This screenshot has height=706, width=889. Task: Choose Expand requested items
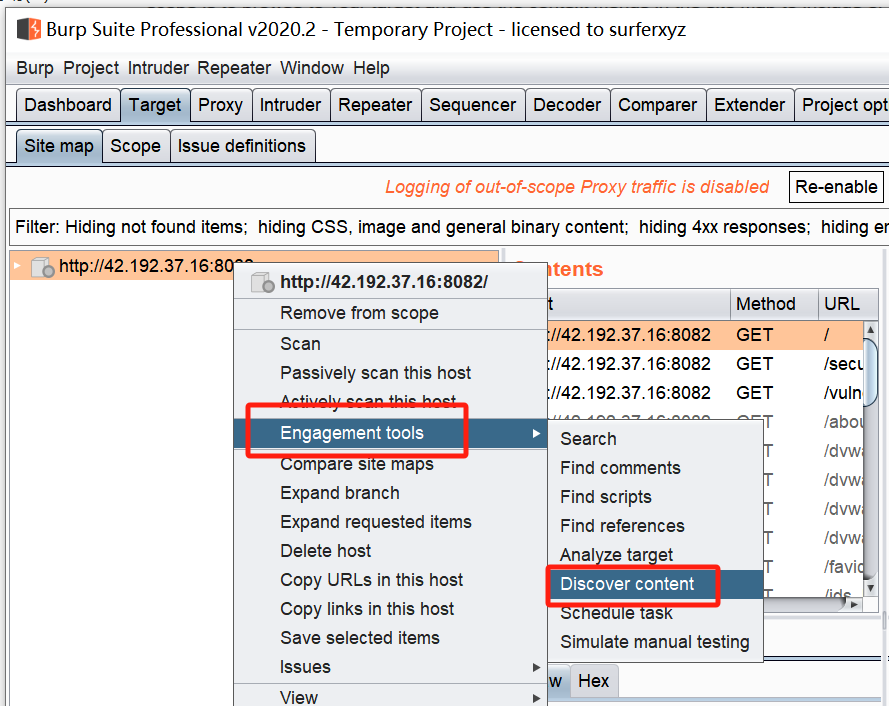click(390, 522)
